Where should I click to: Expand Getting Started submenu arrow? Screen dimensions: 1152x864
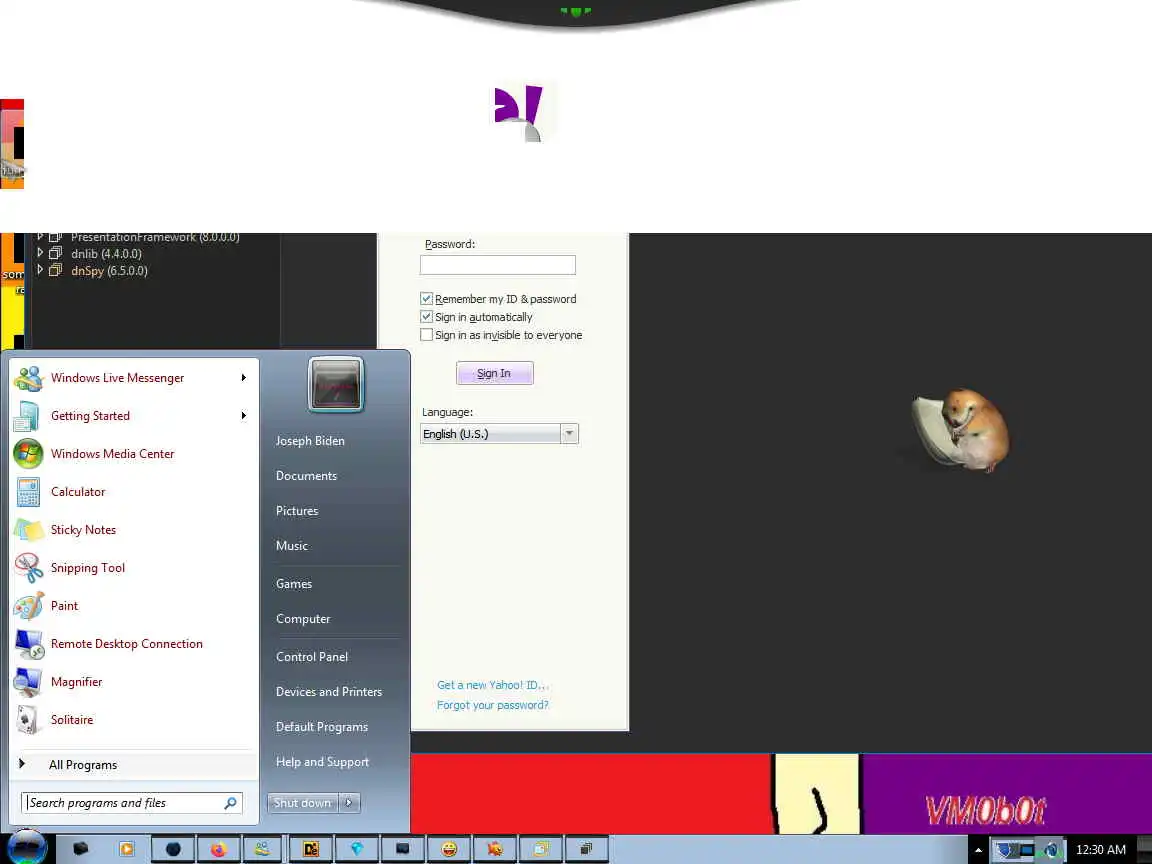[x=243, y=416]
